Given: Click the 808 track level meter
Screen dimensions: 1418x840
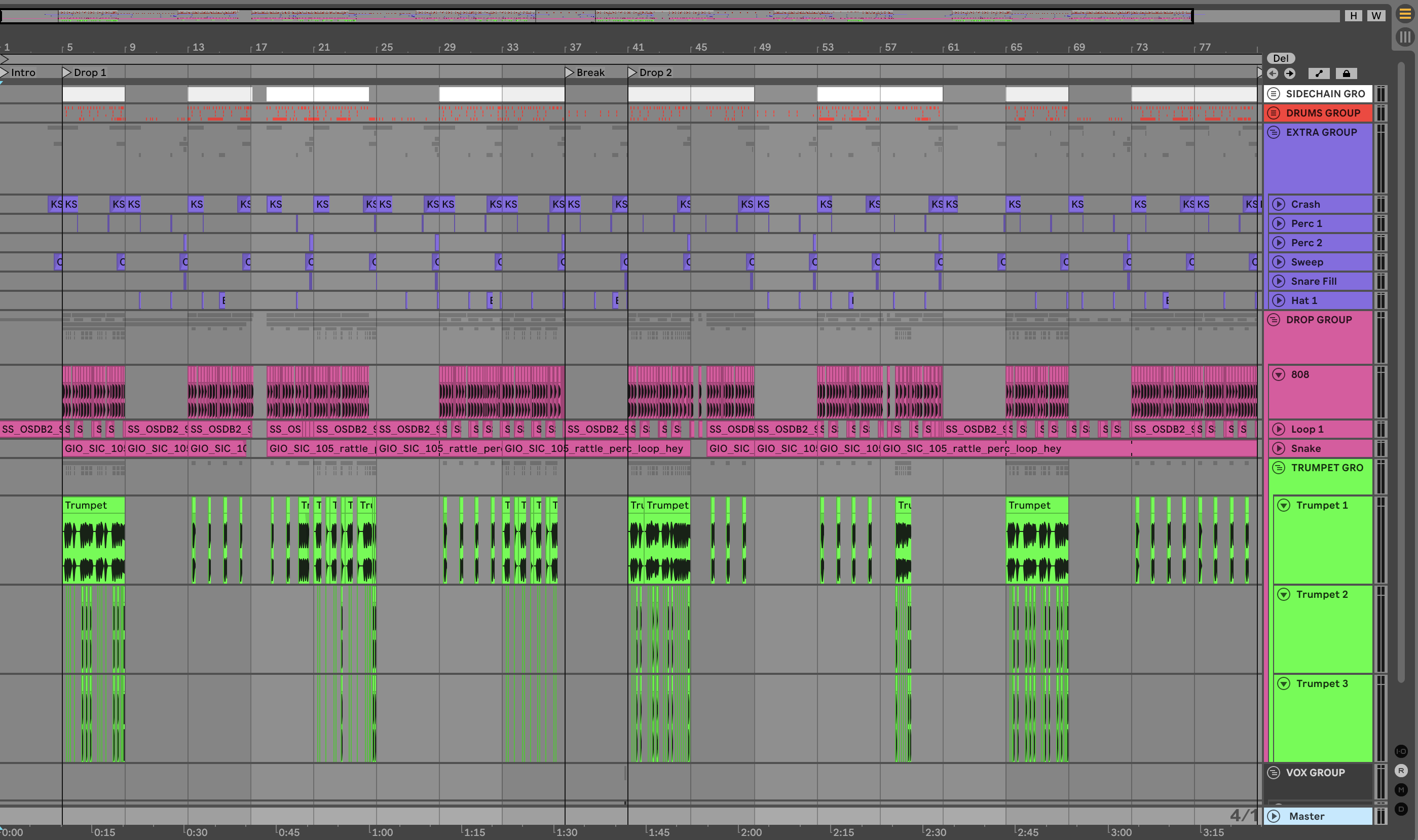Looking at the screenshot, I should point(1381,392).
